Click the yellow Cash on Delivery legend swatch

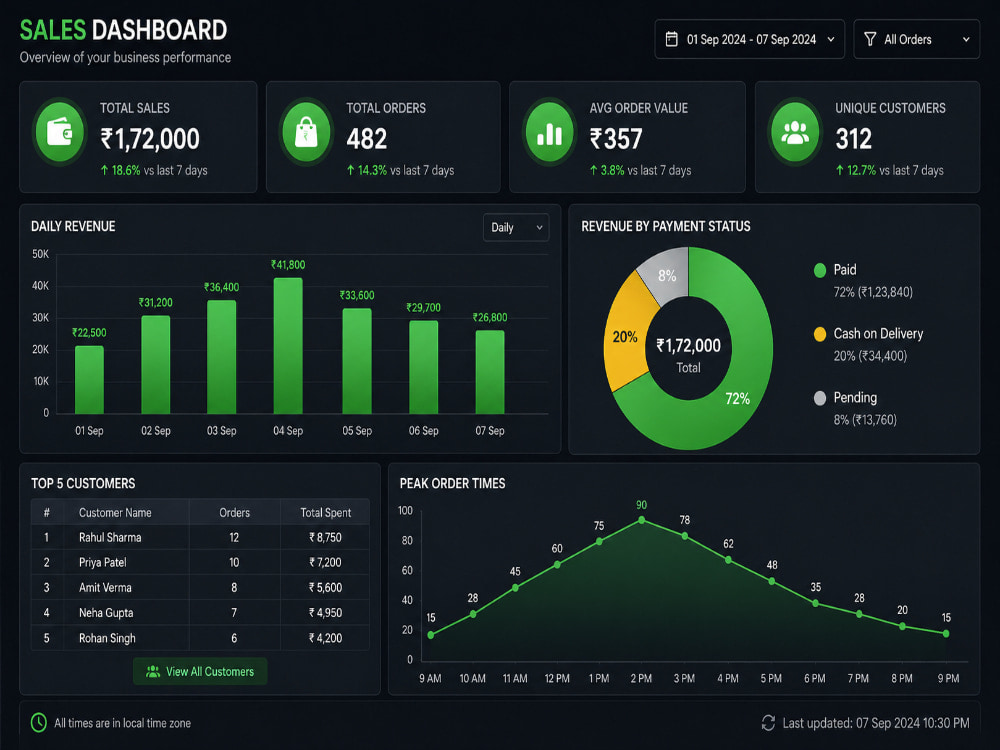coord(820,334)
